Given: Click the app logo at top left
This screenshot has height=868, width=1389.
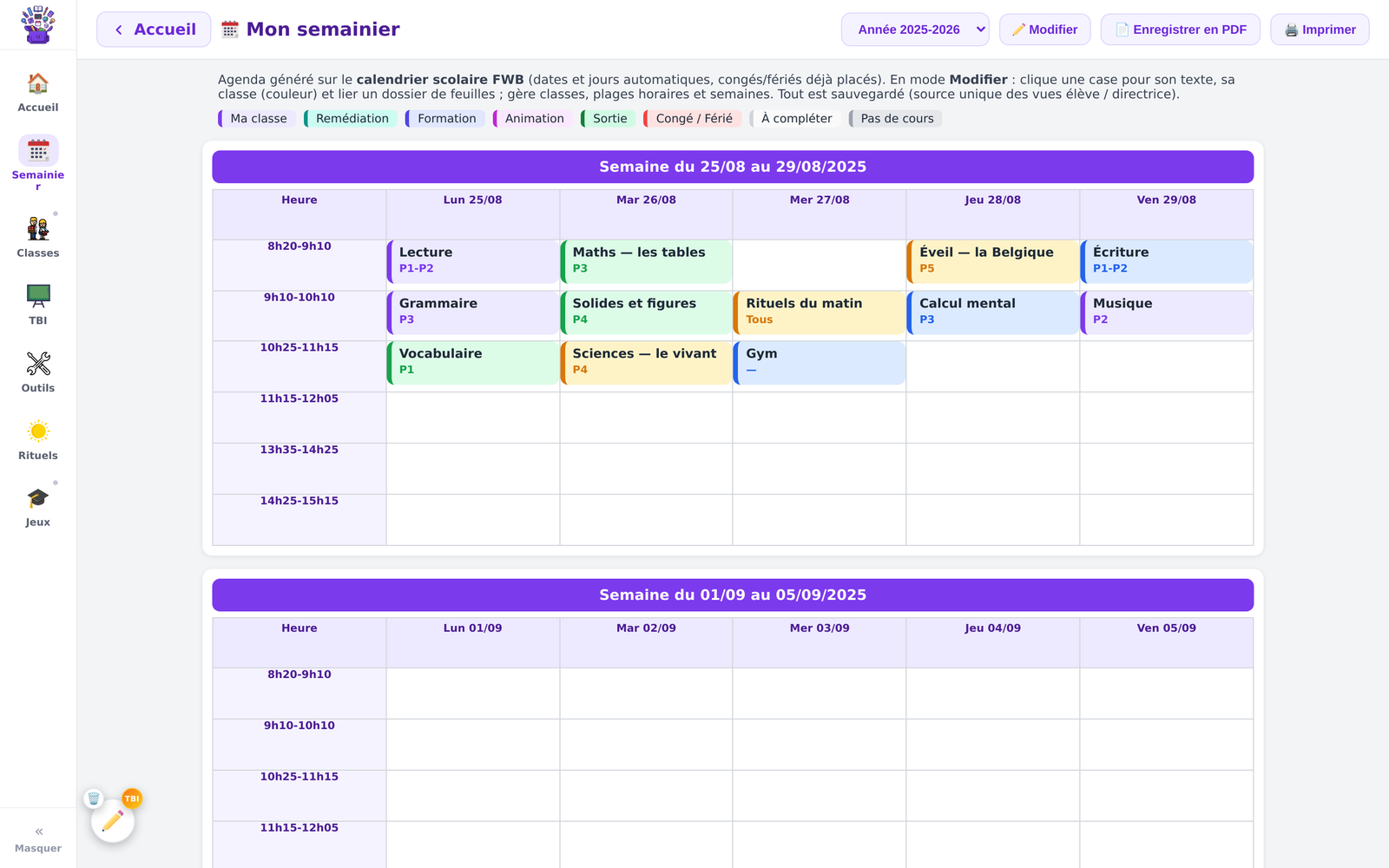Looking at the screenshot, I should coord(38,25).
